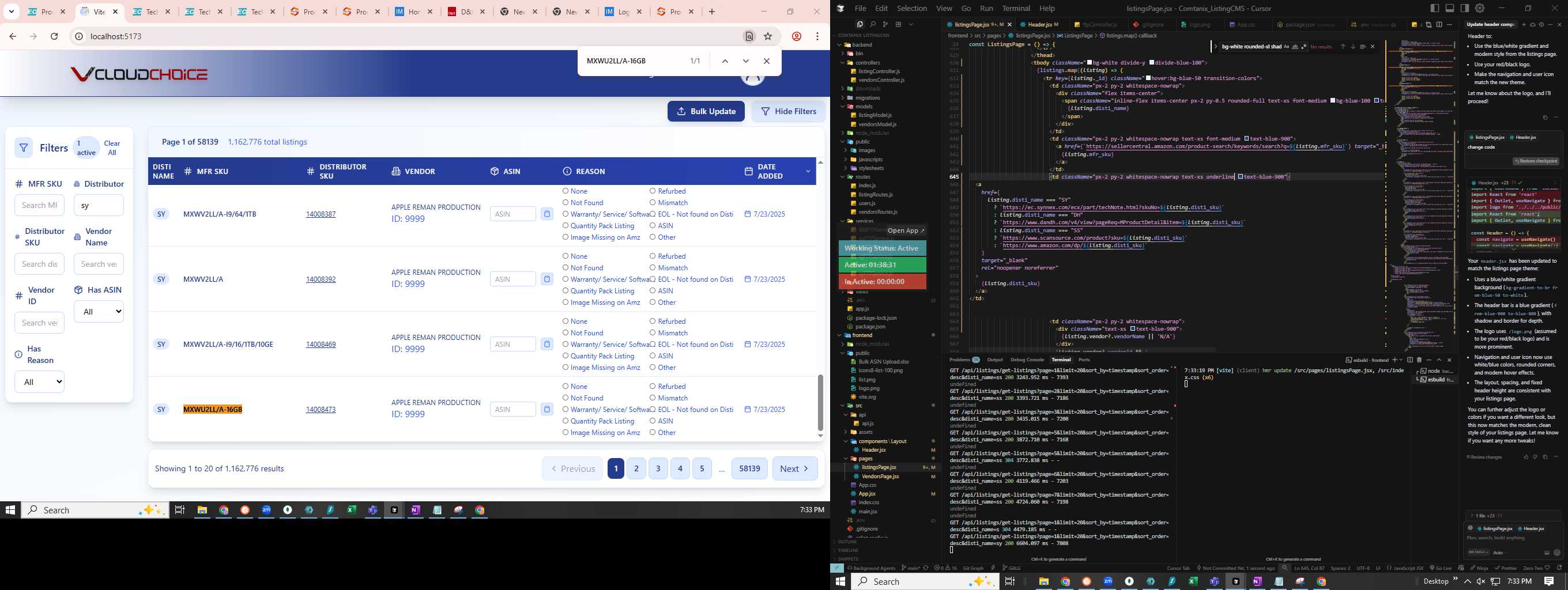This screenshot has width=1568, height=590.
Task: Toggle primary sidebar layout icon in Cursor
Action: click(x=1435, y=8)
